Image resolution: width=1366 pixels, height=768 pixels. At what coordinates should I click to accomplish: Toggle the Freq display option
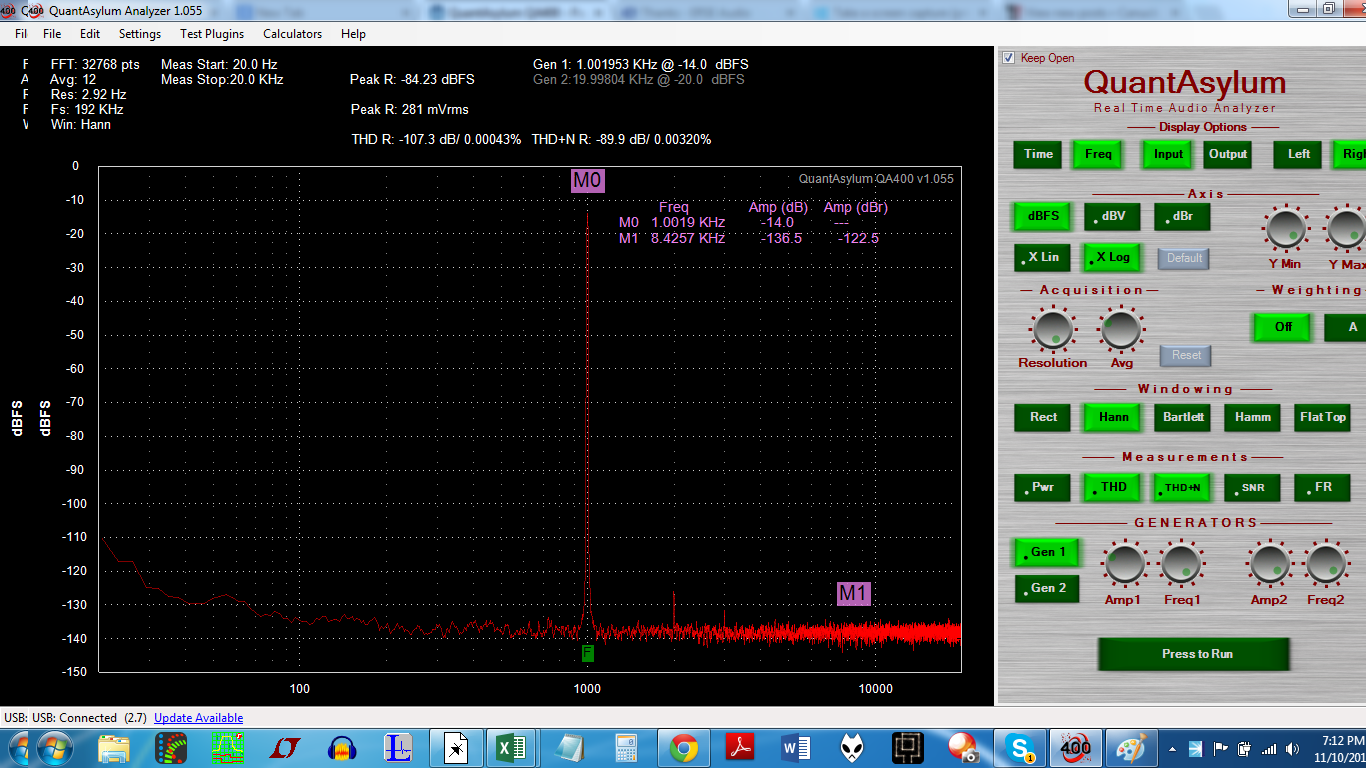coord(1098,154)
